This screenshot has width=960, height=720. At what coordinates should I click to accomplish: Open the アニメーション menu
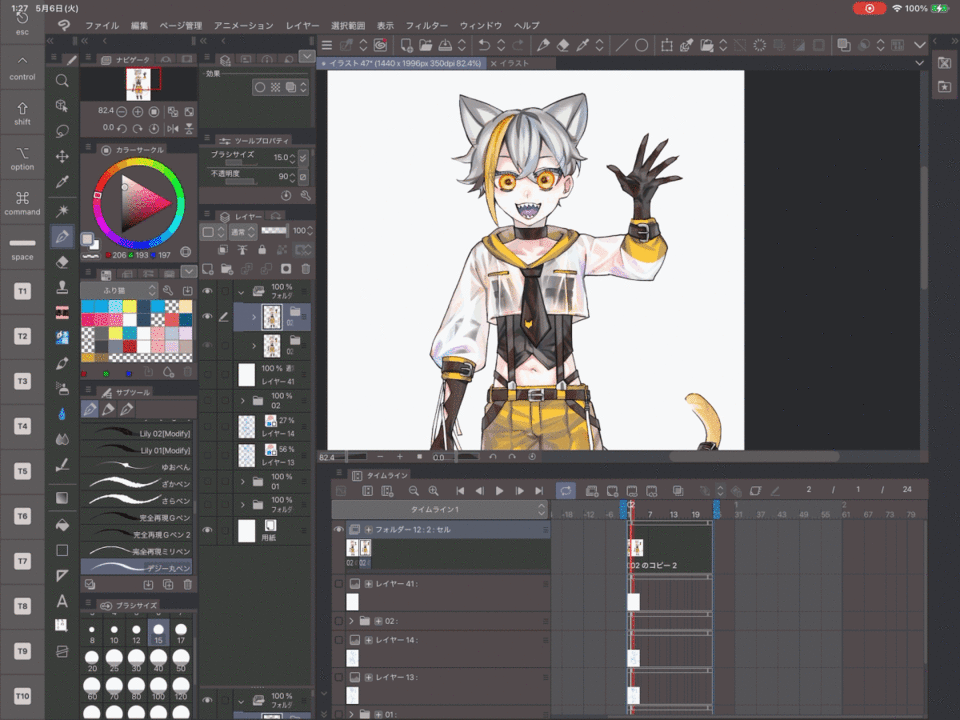[x=244, y=25]
